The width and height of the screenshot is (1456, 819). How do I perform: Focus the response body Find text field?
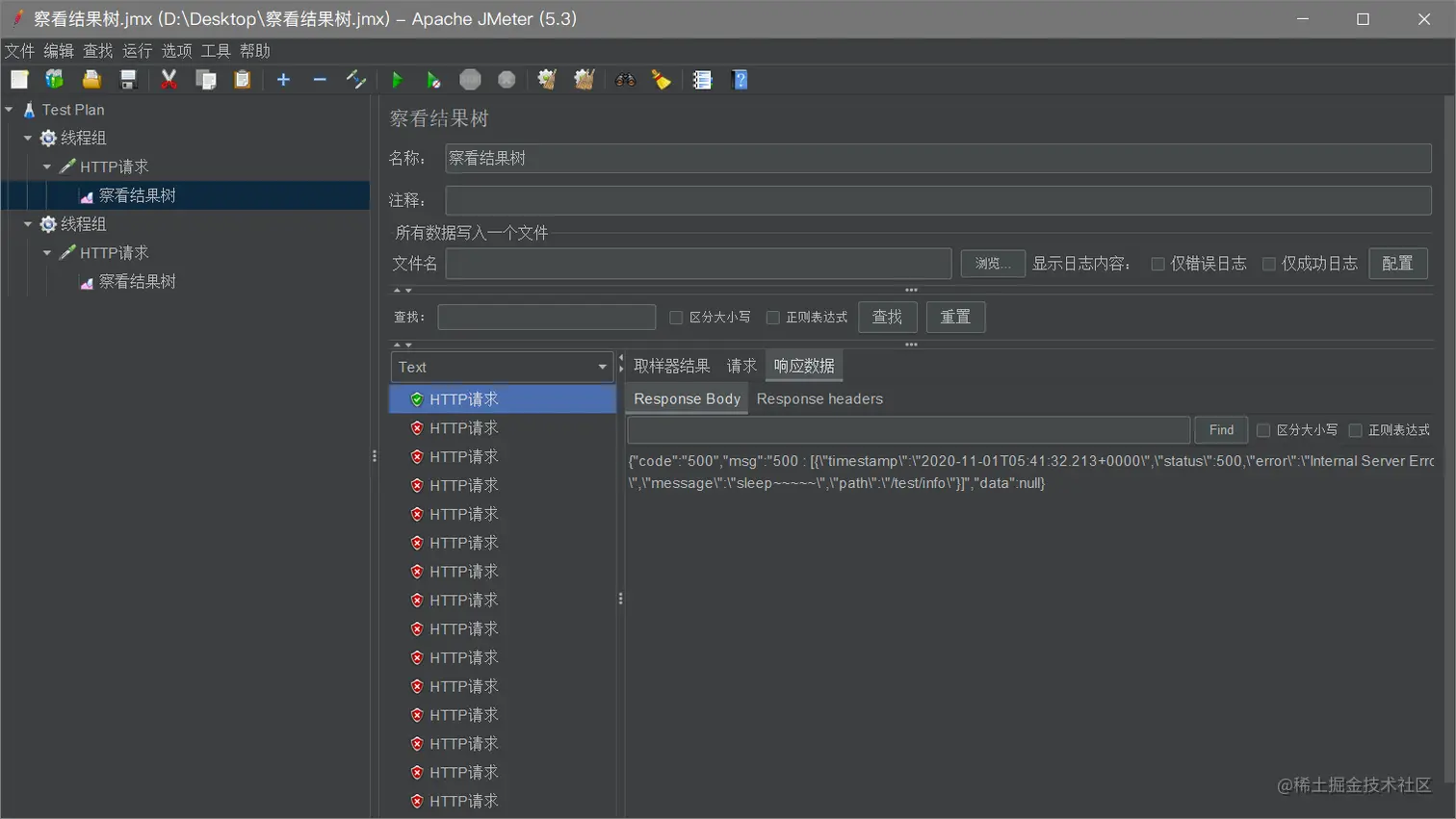tap(909, 430)
